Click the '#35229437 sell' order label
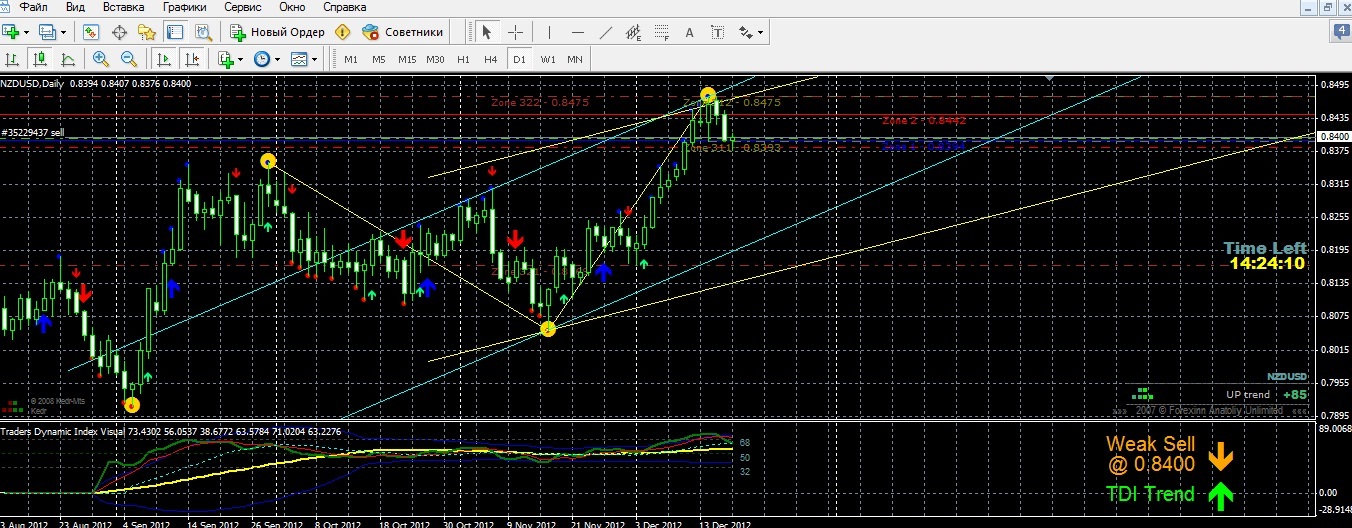This screenshot has height=528, width=1352. (x=35, y=132)
